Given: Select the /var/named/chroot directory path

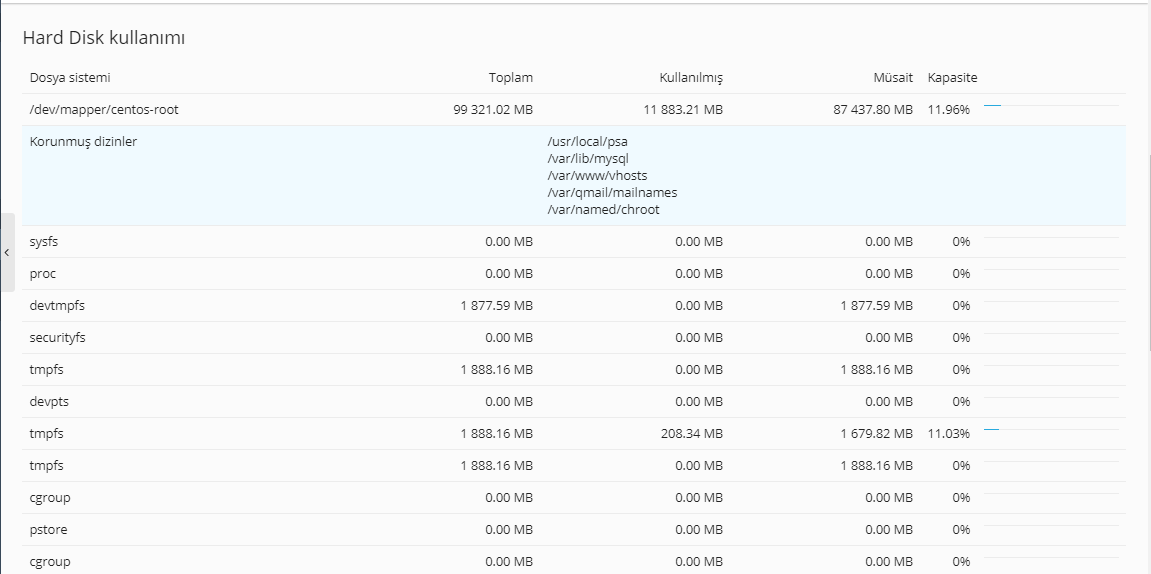Looking at the screenshot, I should coord(603,210).
